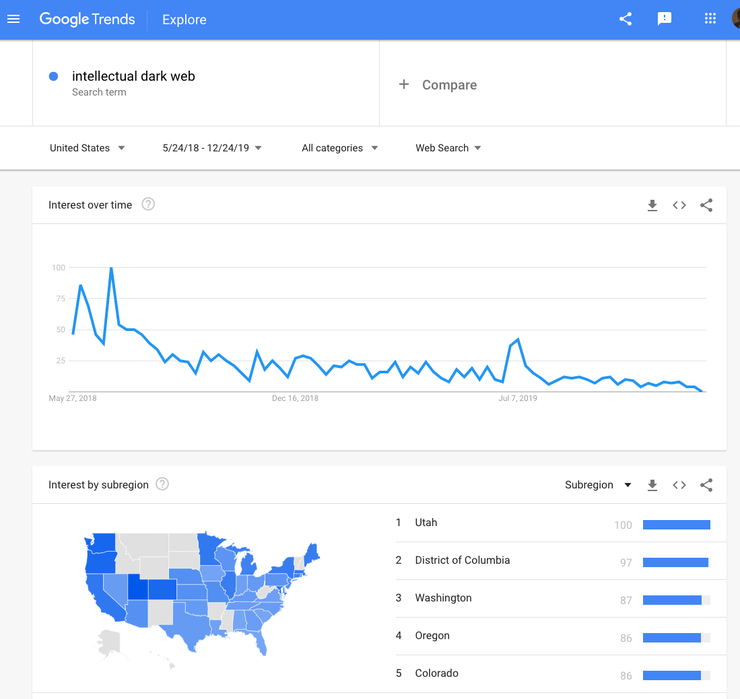Share the Interest over time chart
740x699 pixels.
706,205
